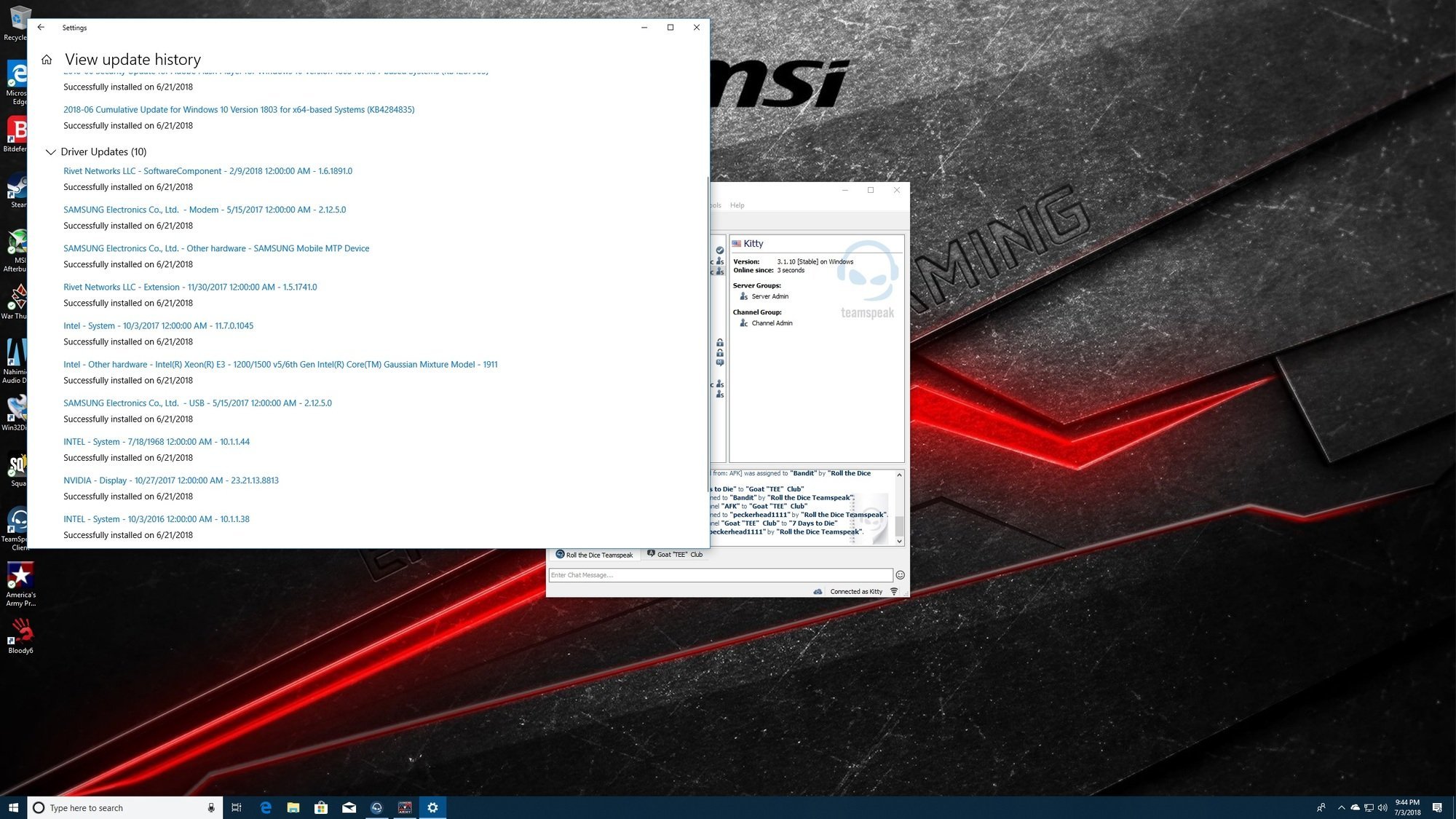
Task: Collapse the Driver Updates (10) section
Action: pos(50,152)
